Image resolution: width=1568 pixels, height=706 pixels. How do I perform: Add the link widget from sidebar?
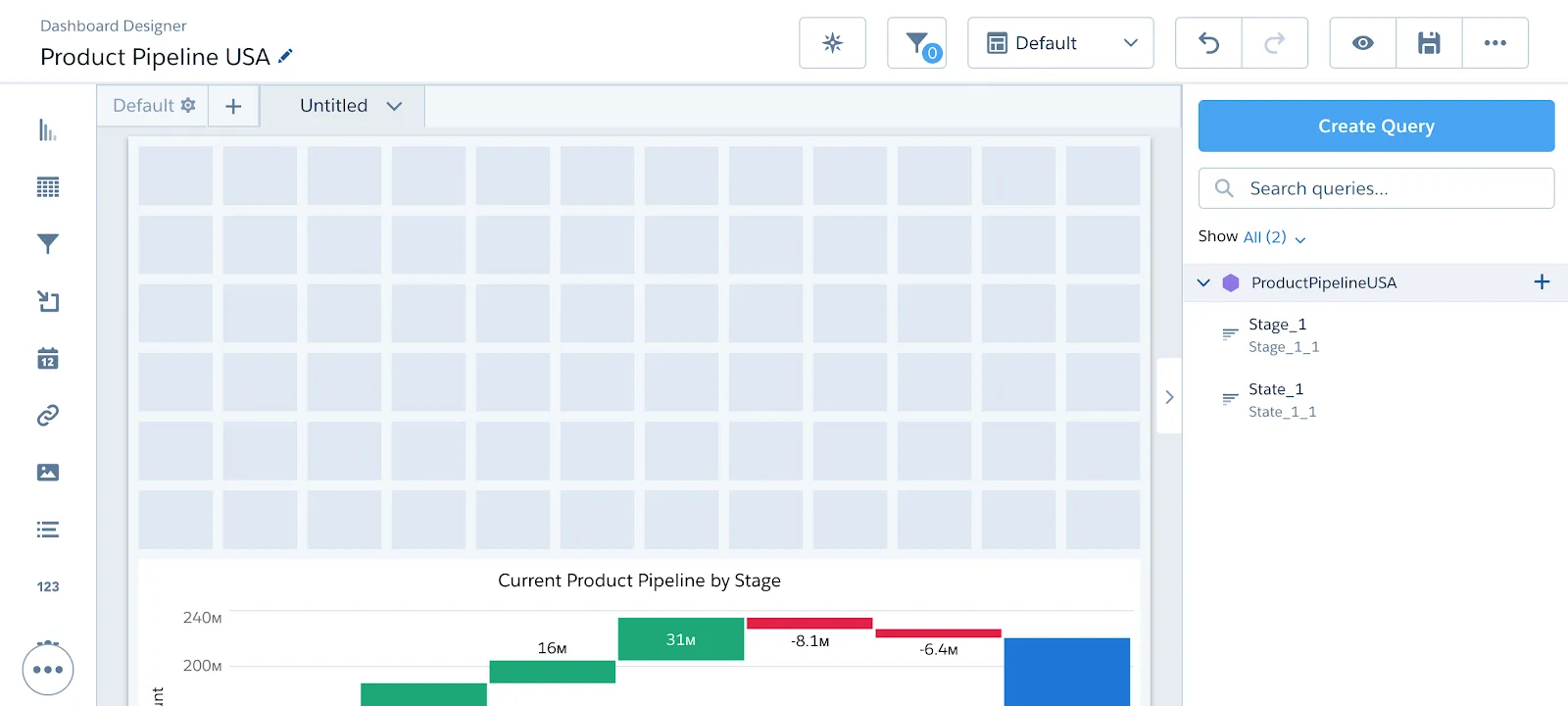coord(48,416)
